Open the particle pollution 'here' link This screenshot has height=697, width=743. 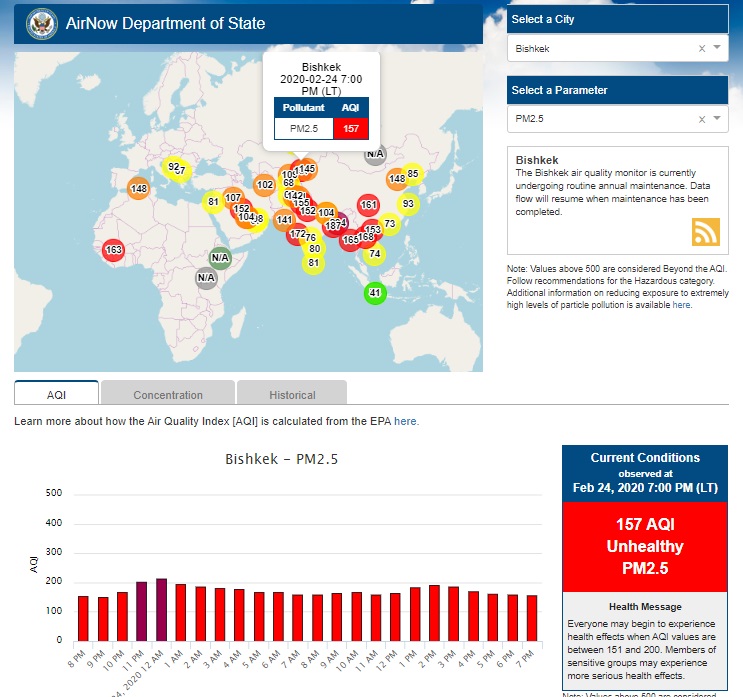point(681,305)
